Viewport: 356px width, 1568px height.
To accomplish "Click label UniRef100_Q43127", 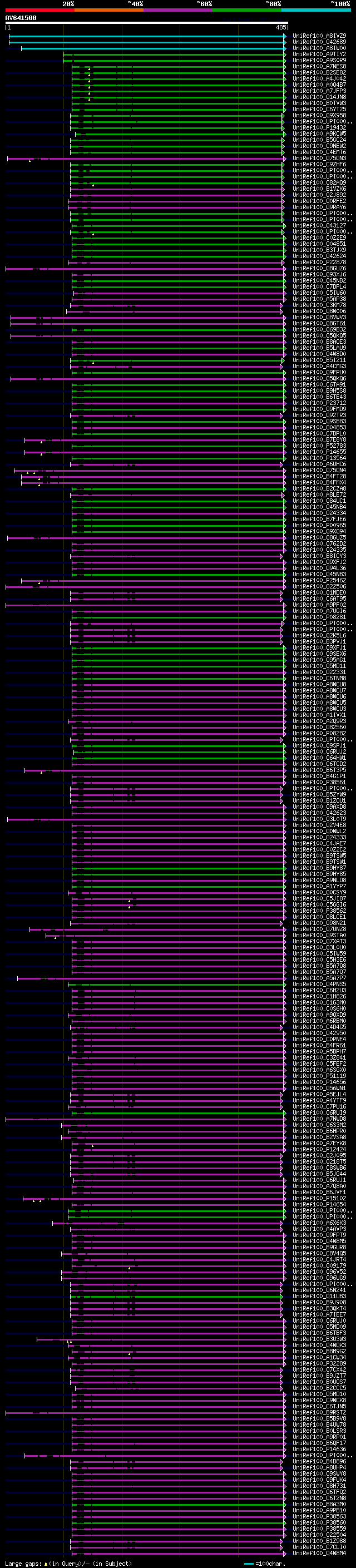I will coord(319,226).
